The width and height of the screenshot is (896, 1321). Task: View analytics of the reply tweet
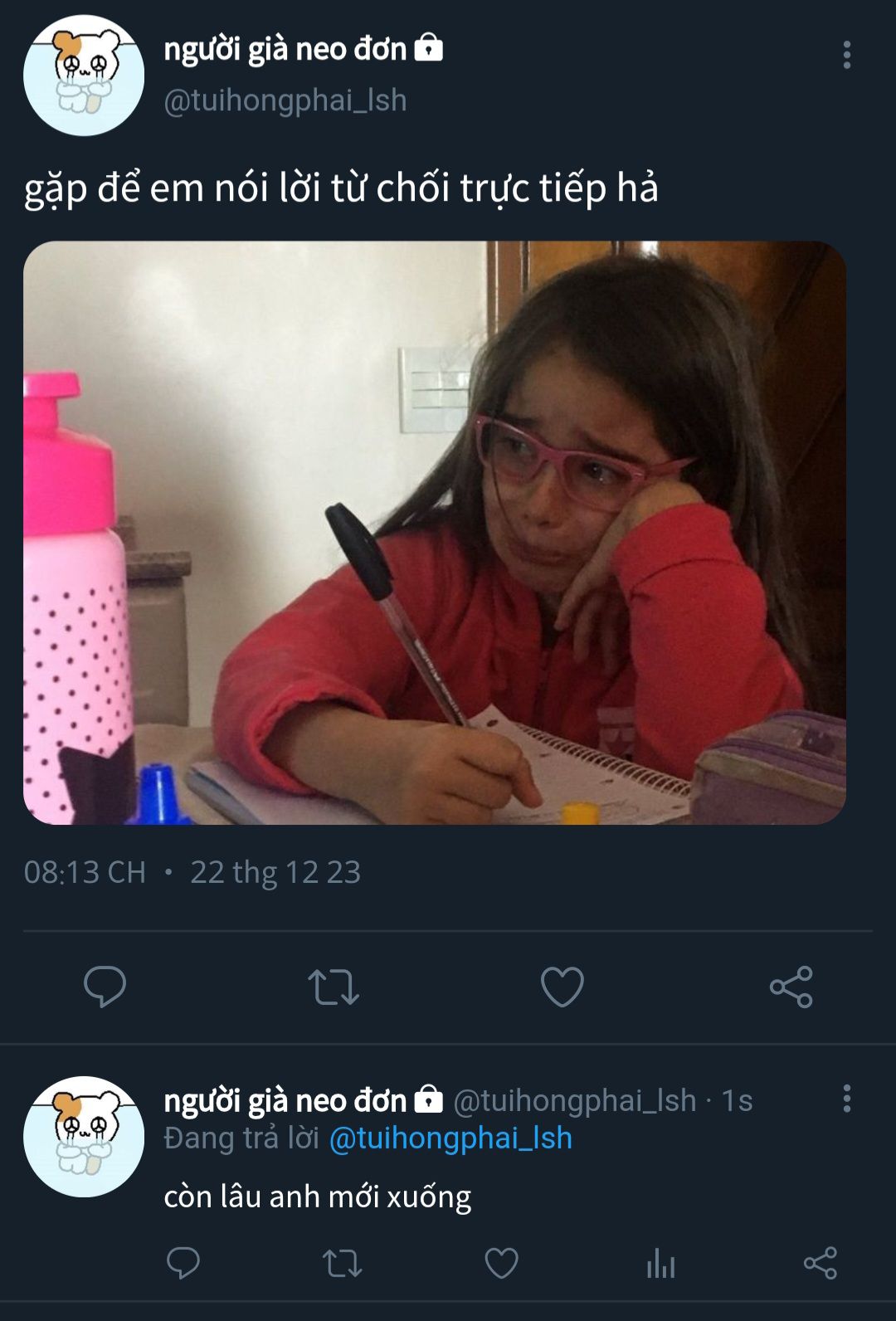tap(660, 1263)
